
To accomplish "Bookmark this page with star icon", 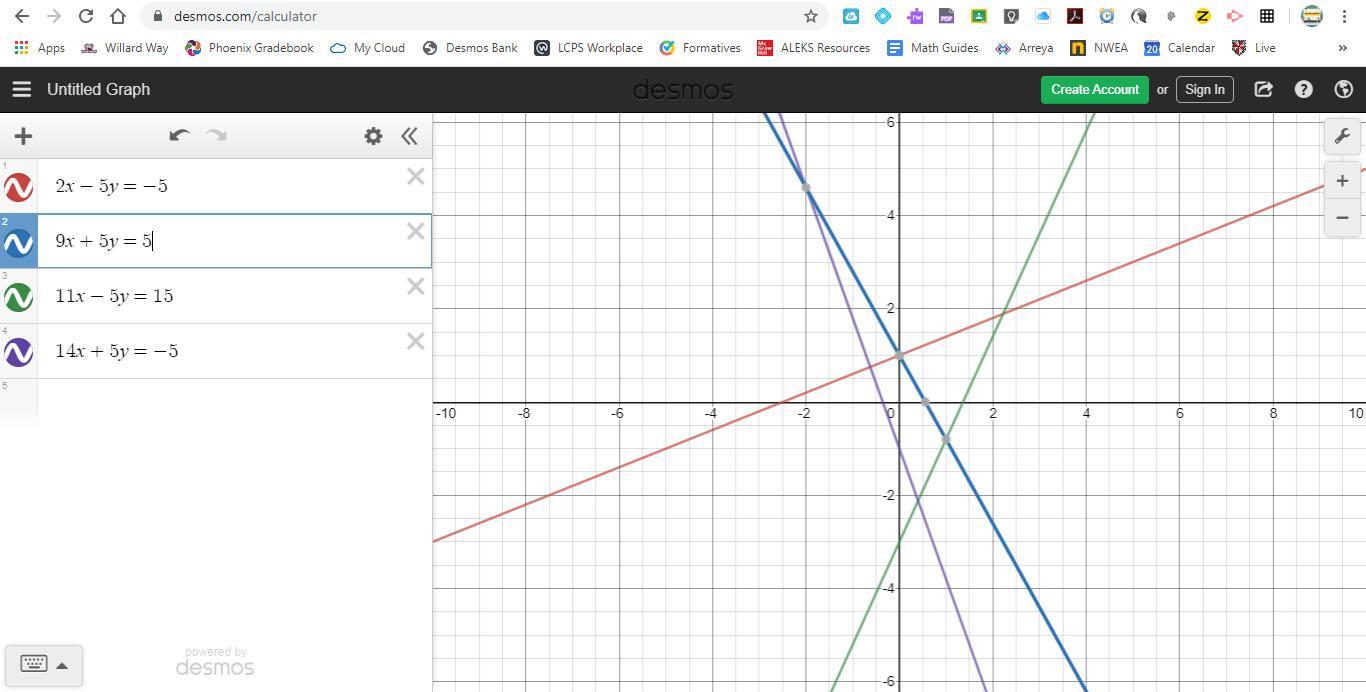I will (x=811, y=16).
